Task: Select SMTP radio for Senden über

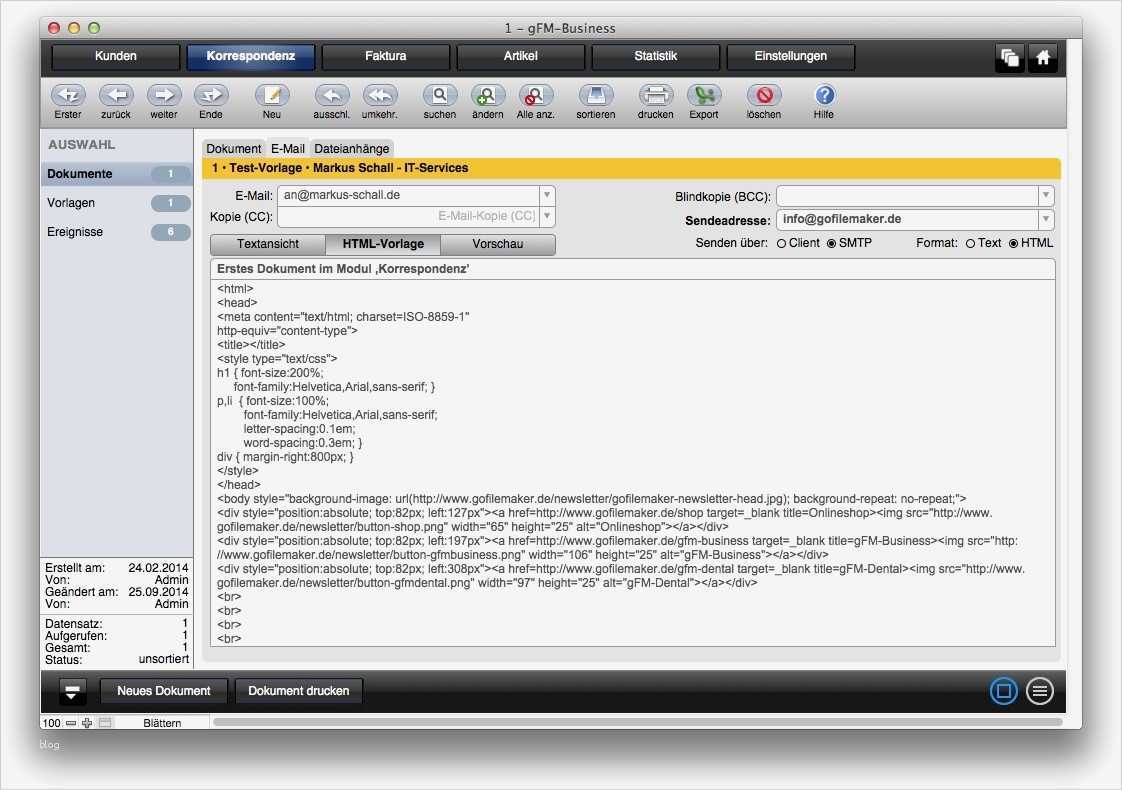Action: pyautogui.click(x=831, y=243)
